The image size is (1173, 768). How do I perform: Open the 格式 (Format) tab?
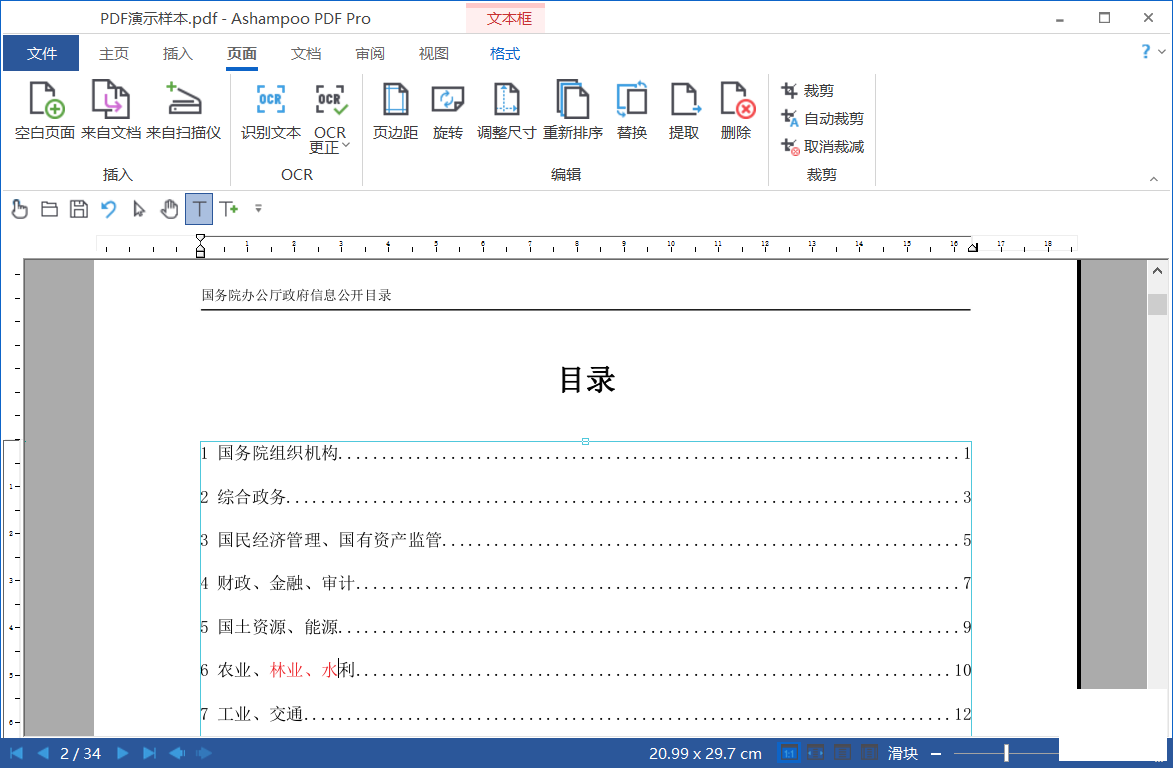[x=505, y=54]
